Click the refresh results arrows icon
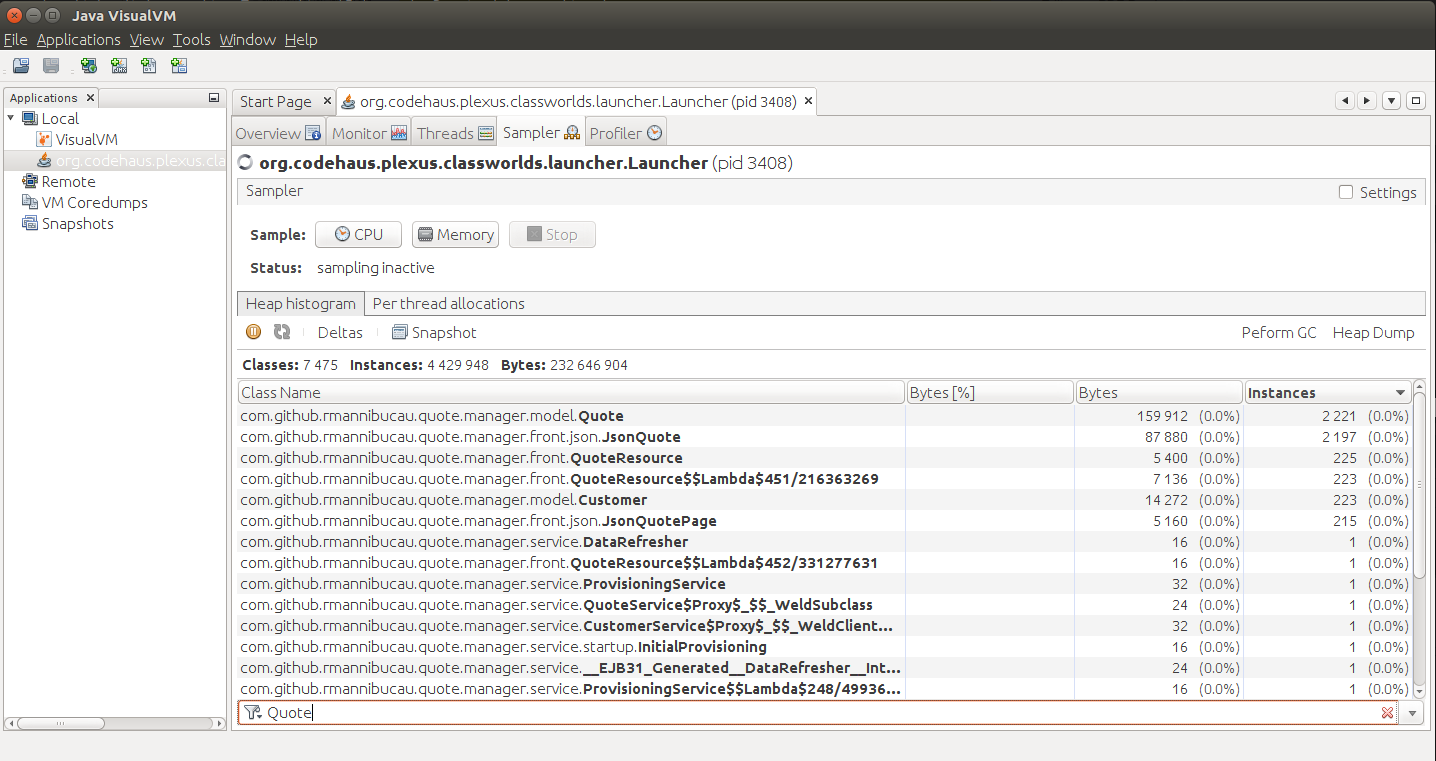Viewport: 1436px width, 761px height. pyautogui.click(x=282, y=332)
